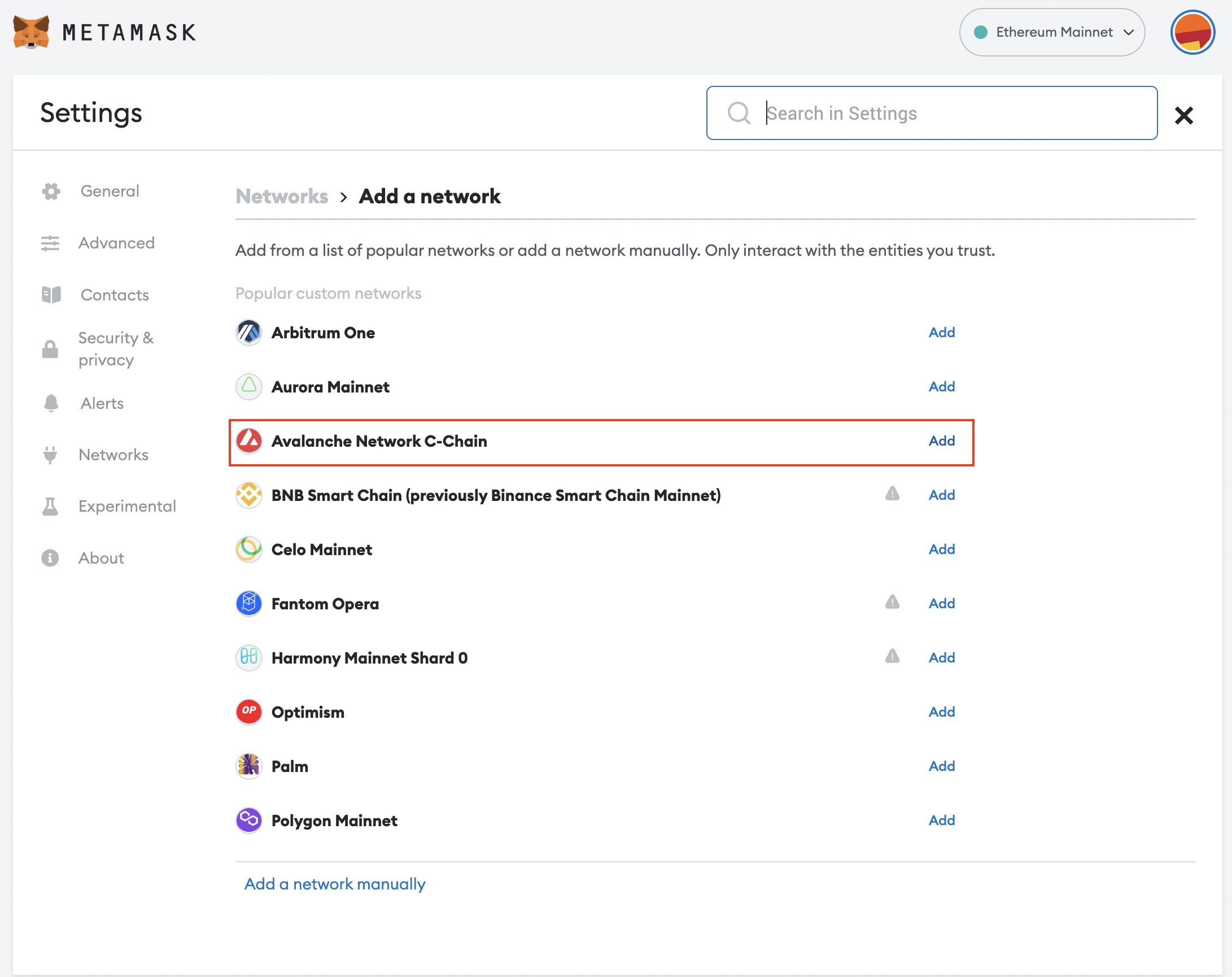The width and height of the screenshot is (1232, 977).
Task: Click the Aurora Mainnet logo
Action: (249, 387)
